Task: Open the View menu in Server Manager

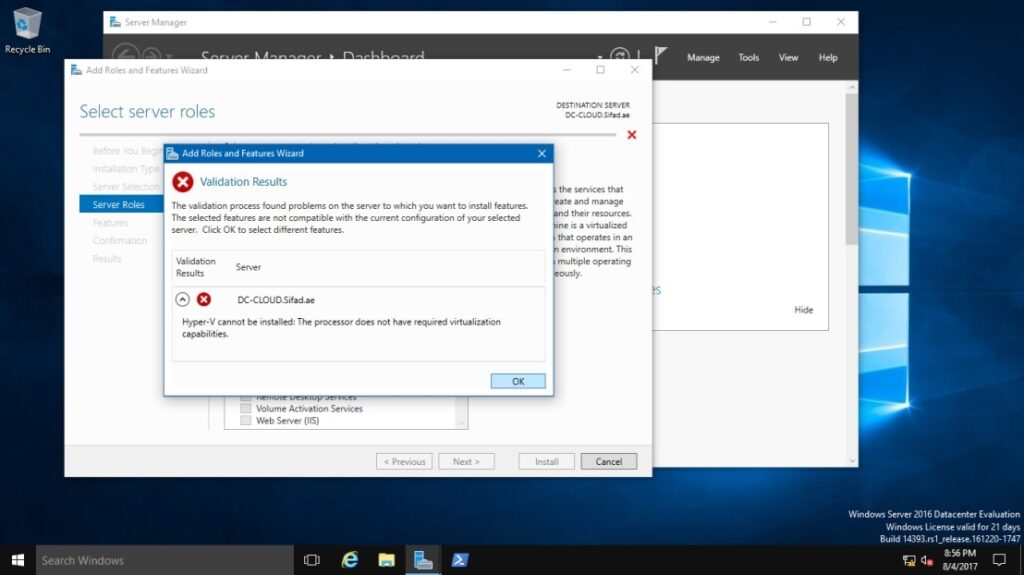Action: click(x=788, y=58)
